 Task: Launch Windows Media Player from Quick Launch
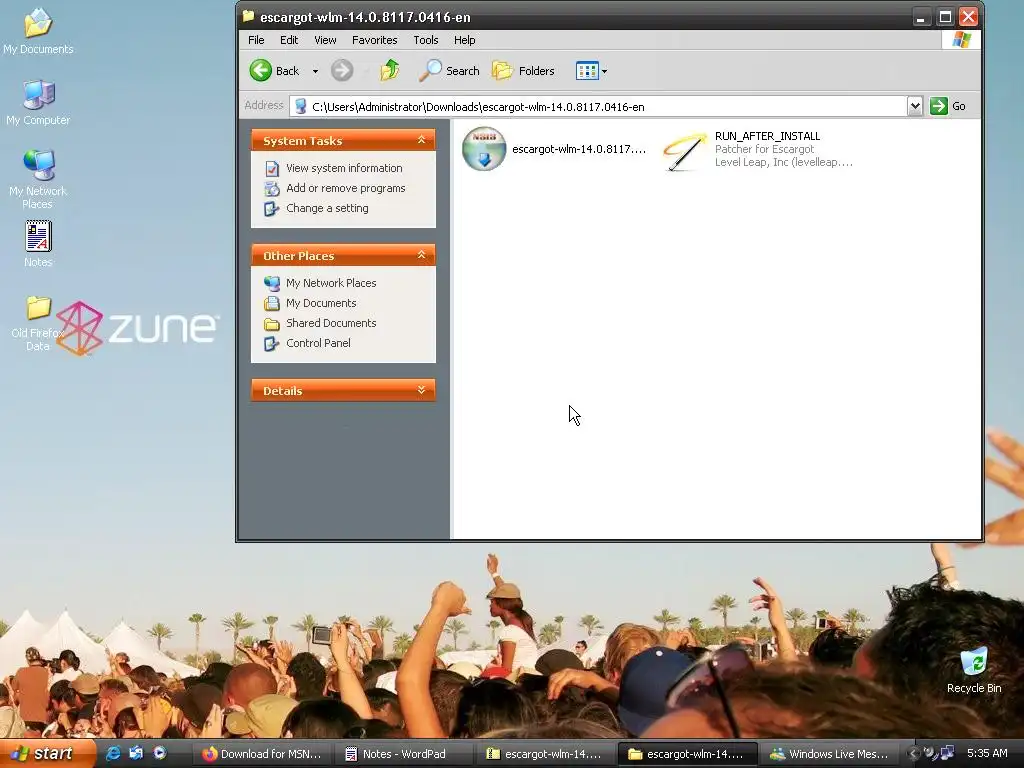pos(159,753)
